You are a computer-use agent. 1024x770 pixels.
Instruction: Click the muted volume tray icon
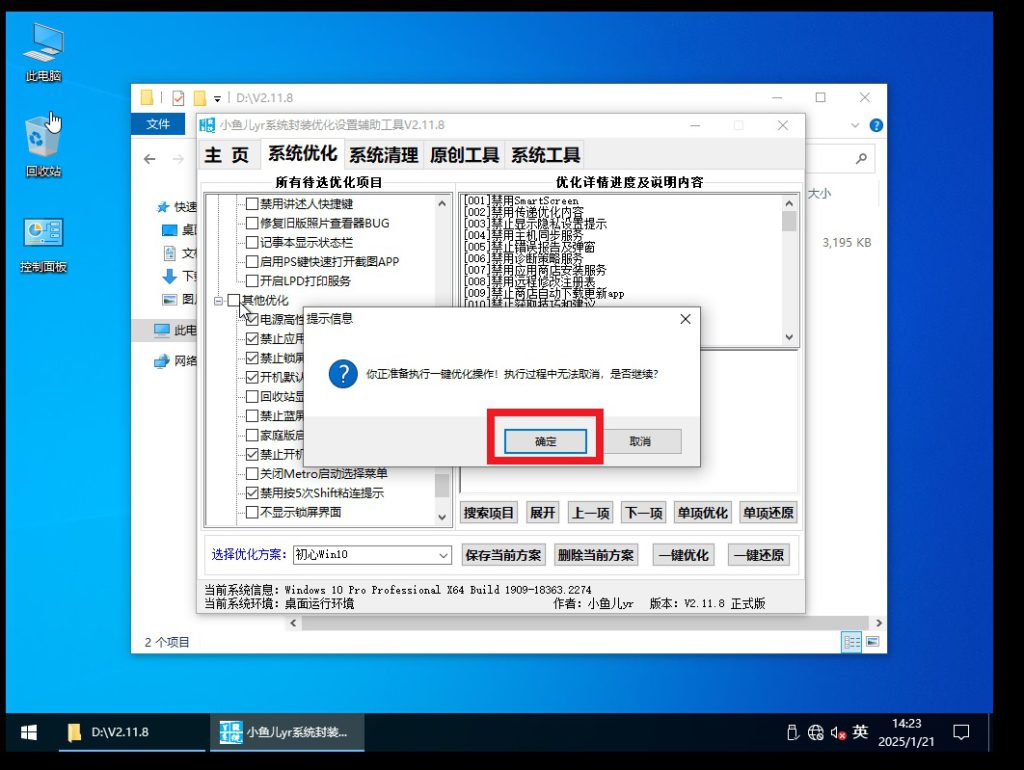(x=837, y=732)
